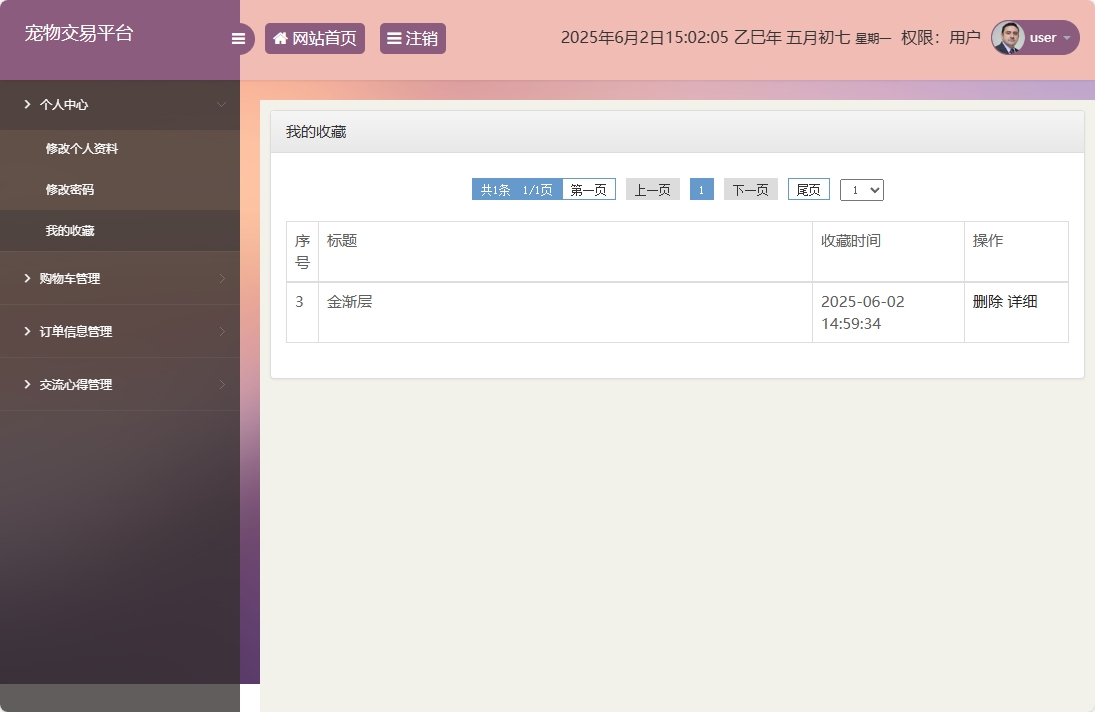Screen dimensions: 1095x712
Task: Open the page number dropdown in pagination
Action: coord(861,189)
